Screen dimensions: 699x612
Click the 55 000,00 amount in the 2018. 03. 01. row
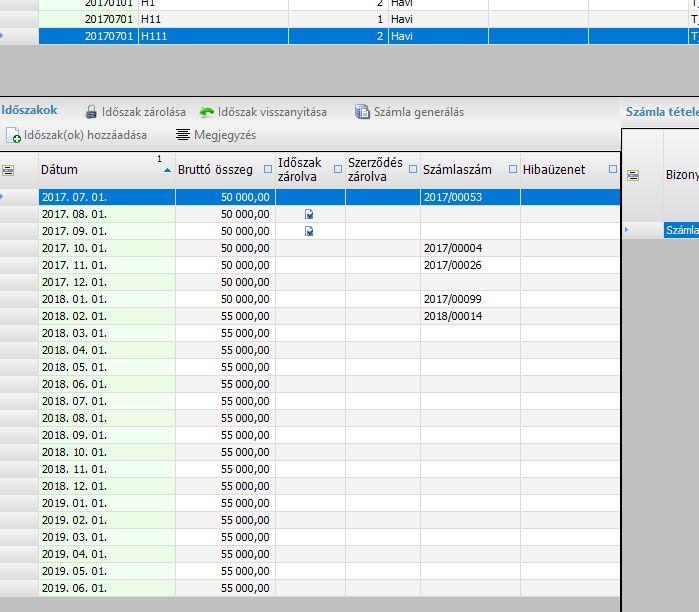(245, 333)
